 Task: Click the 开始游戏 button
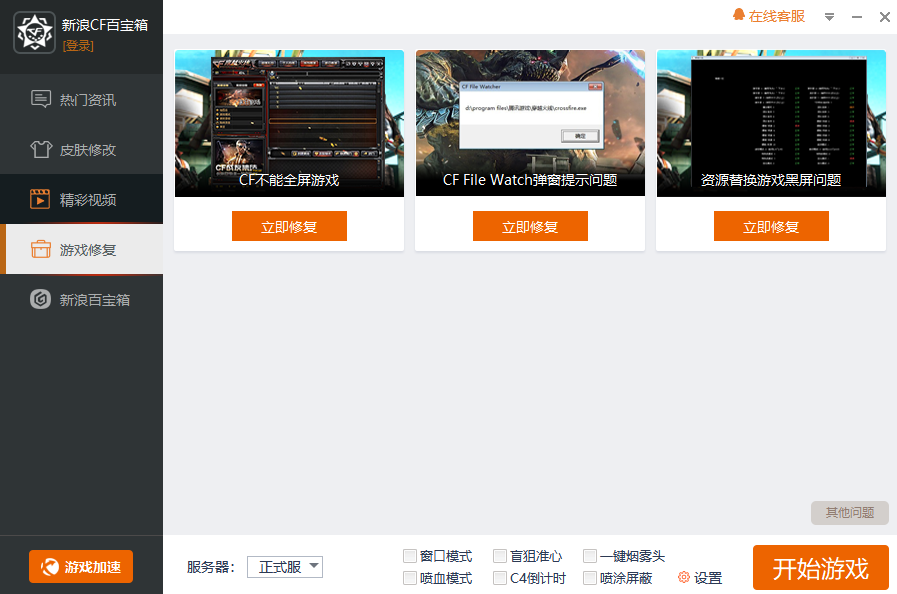point(820,568)
